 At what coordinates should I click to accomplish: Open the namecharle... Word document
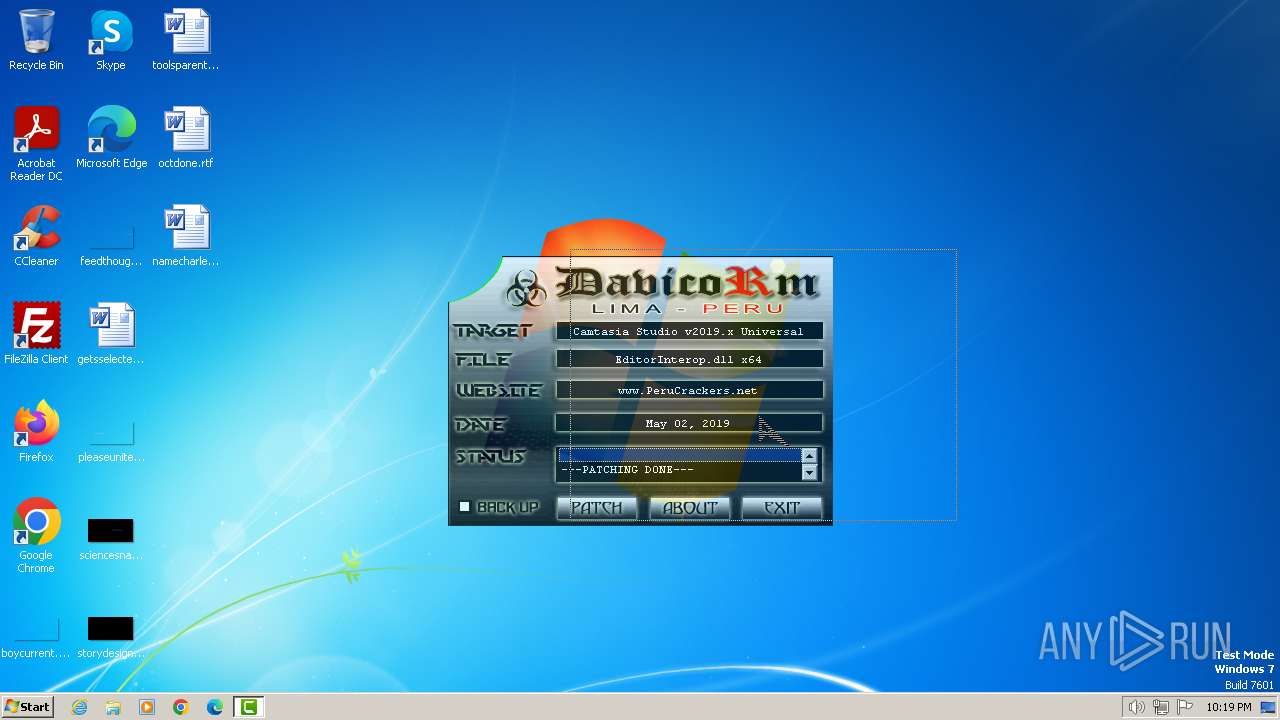pos(186,236)
